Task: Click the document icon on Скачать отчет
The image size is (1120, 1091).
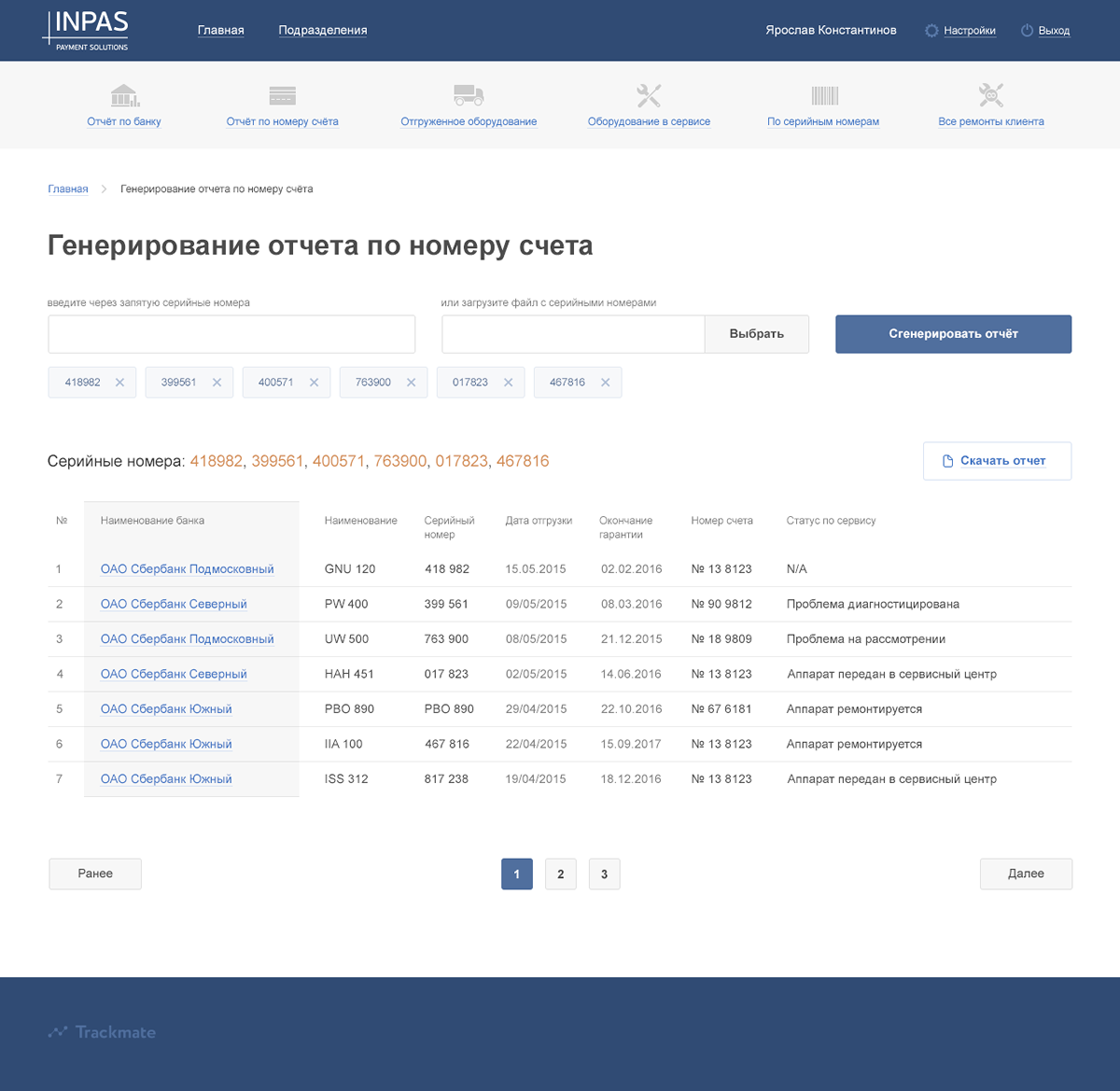Action: [x=947, y=461]
